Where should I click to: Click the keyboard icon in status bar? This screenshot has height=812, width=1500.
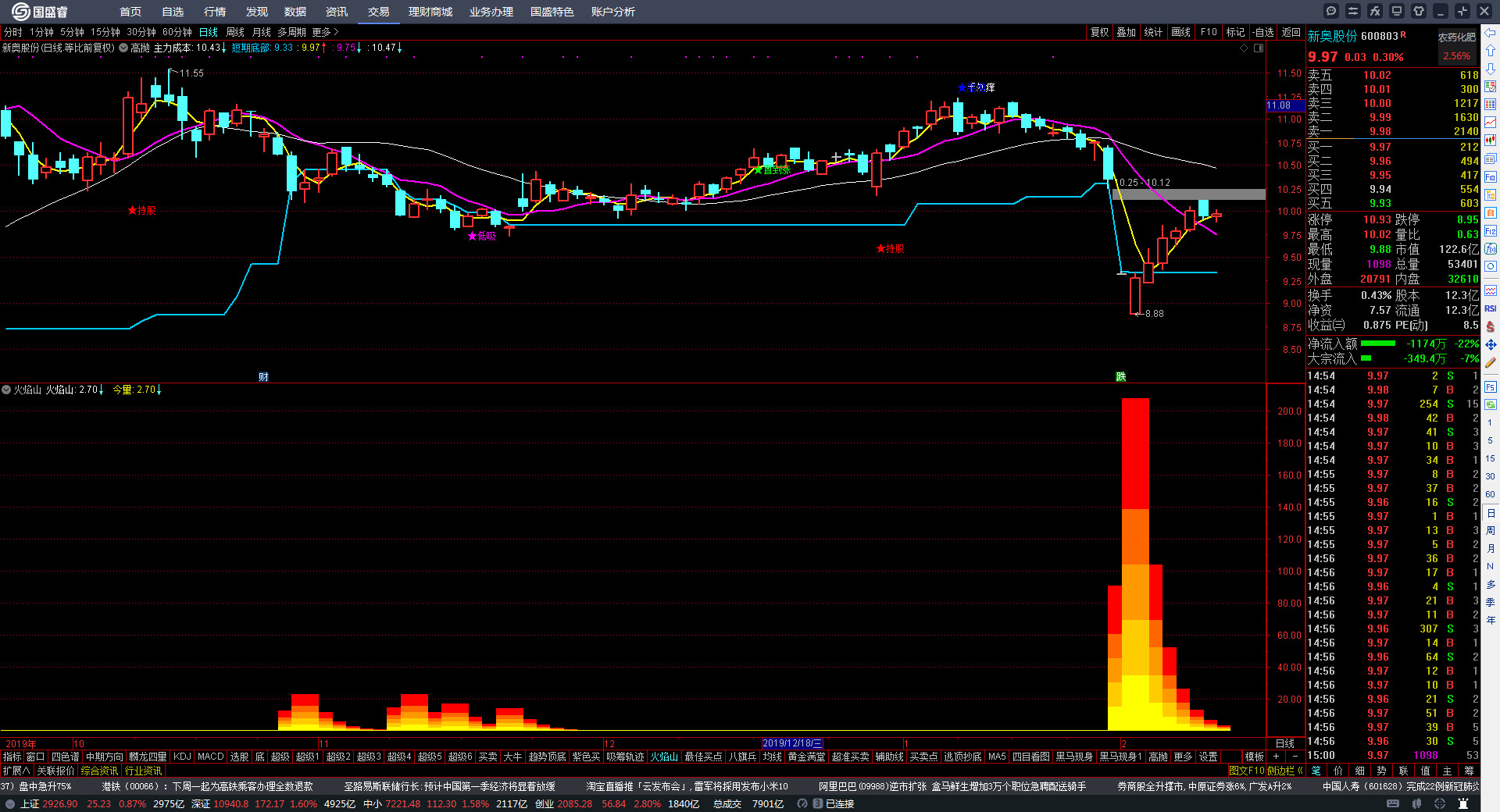(1393, 803)
